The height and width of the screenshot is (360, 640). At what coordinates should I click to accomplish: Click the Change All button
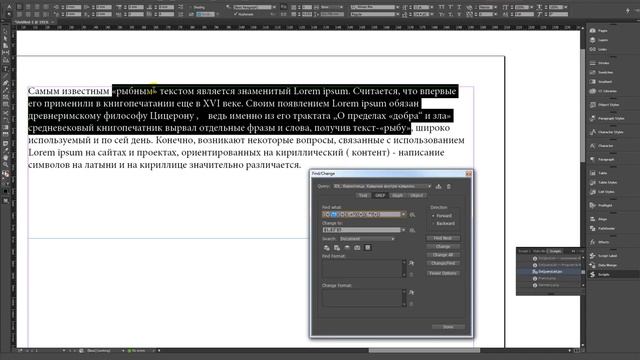(443, 255)
